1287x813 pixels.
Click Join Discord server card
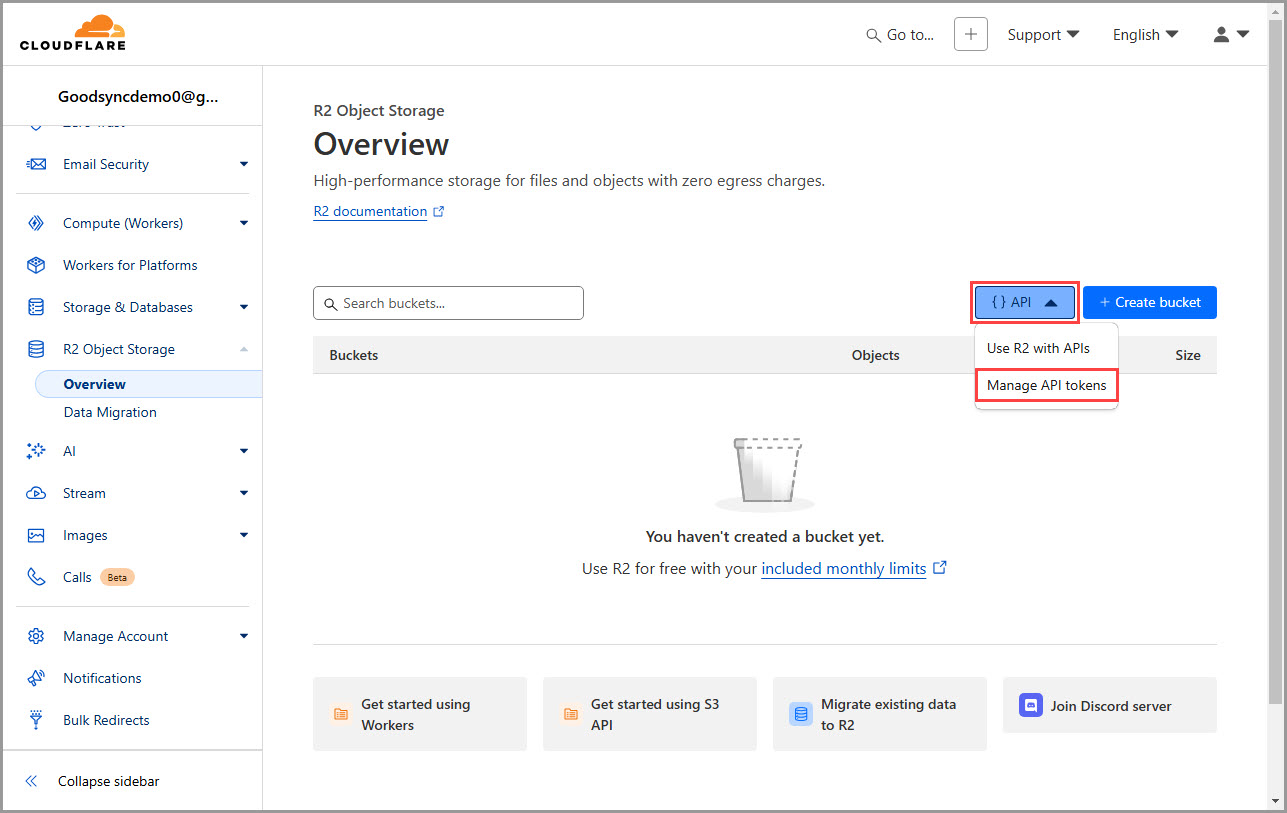(1110, 705)
